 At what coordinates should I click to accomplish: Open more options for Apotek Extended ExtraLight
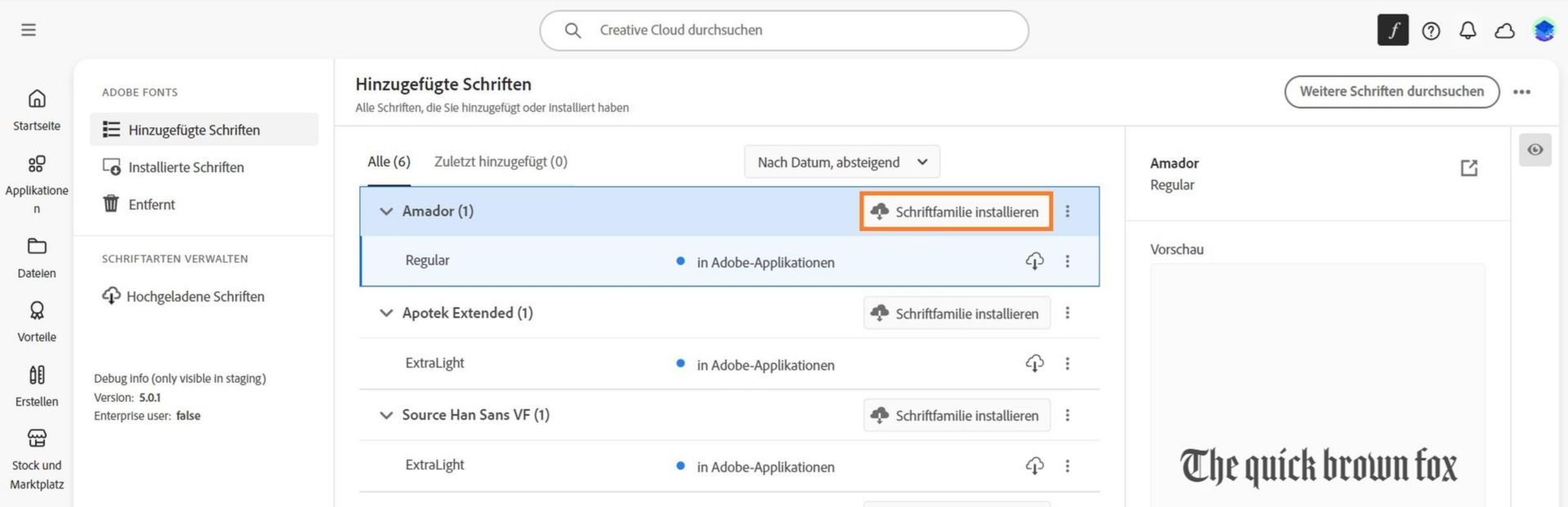click(x=1067, y=363)
